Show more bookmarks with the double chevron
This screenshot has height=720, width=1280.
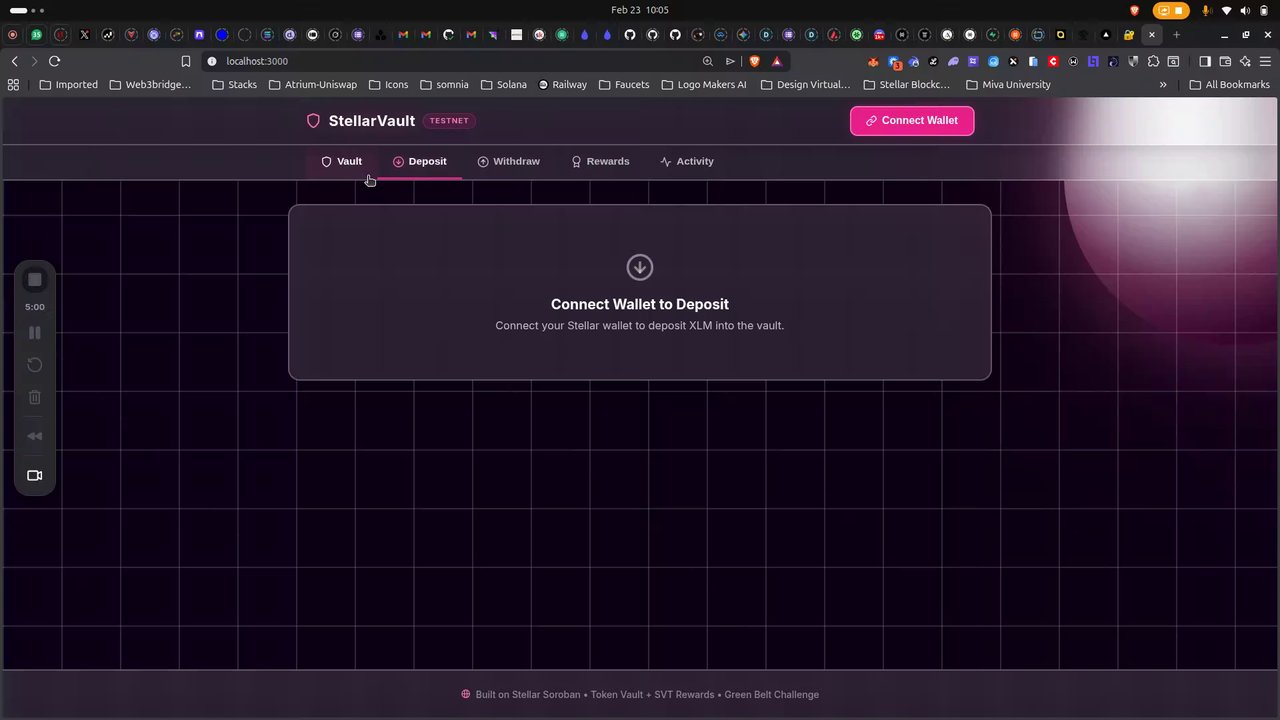pyautogui.click(x=1163, y=85)
